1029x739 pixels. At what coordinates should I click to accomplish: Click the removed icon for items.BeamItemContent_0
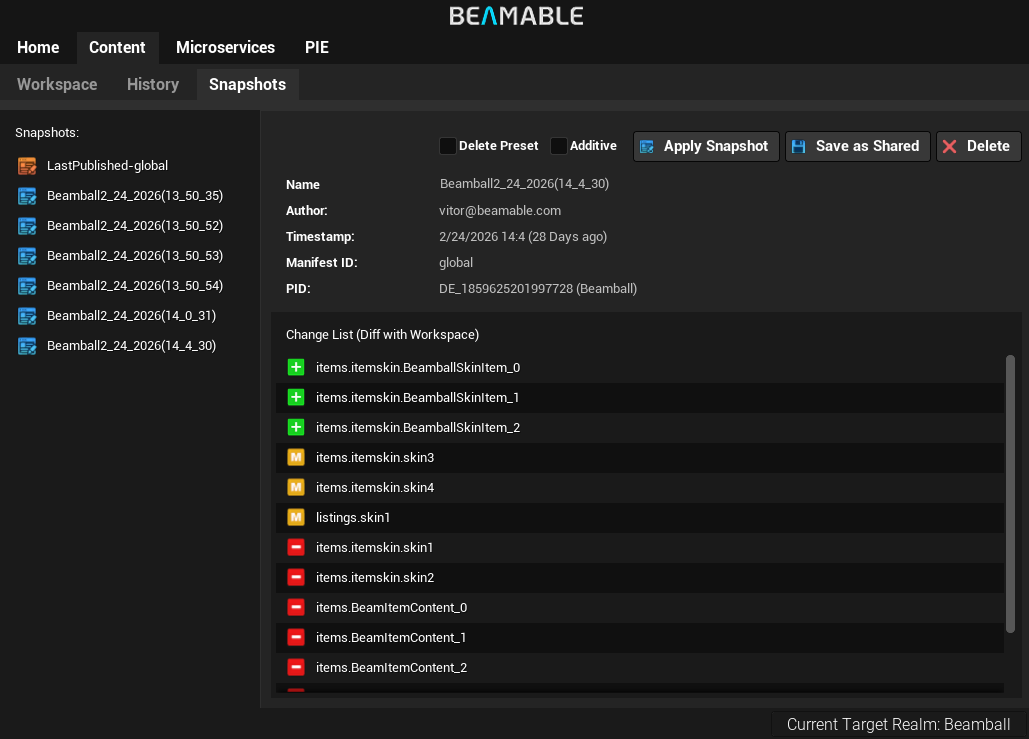(x=295, y=608)
